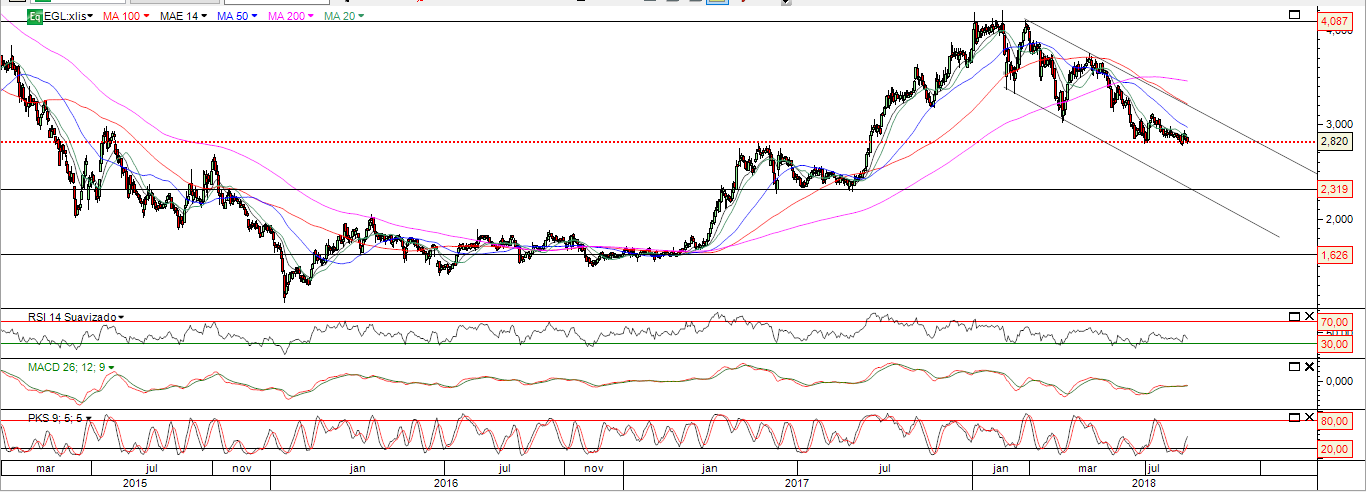The height and width of the screenshot is (492, 1366).
Task: Close the MACD 26; 12; 9 panel
Action: [1310, 367]
